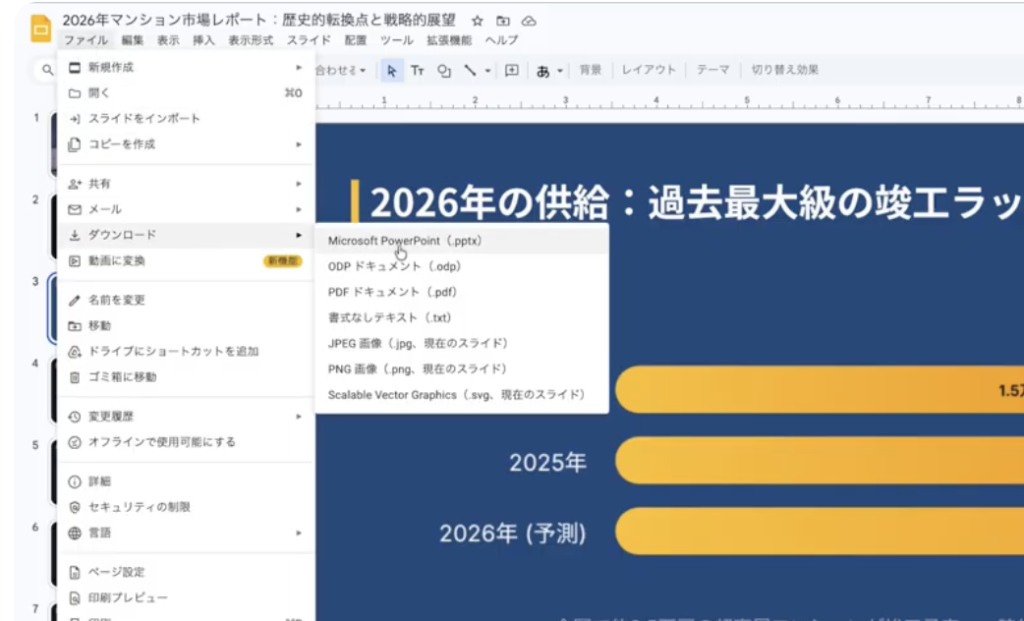Click the move-to-folder icon beside the title
The width and height of the screenshot is (1024, 621).
[x=503, y=21]
